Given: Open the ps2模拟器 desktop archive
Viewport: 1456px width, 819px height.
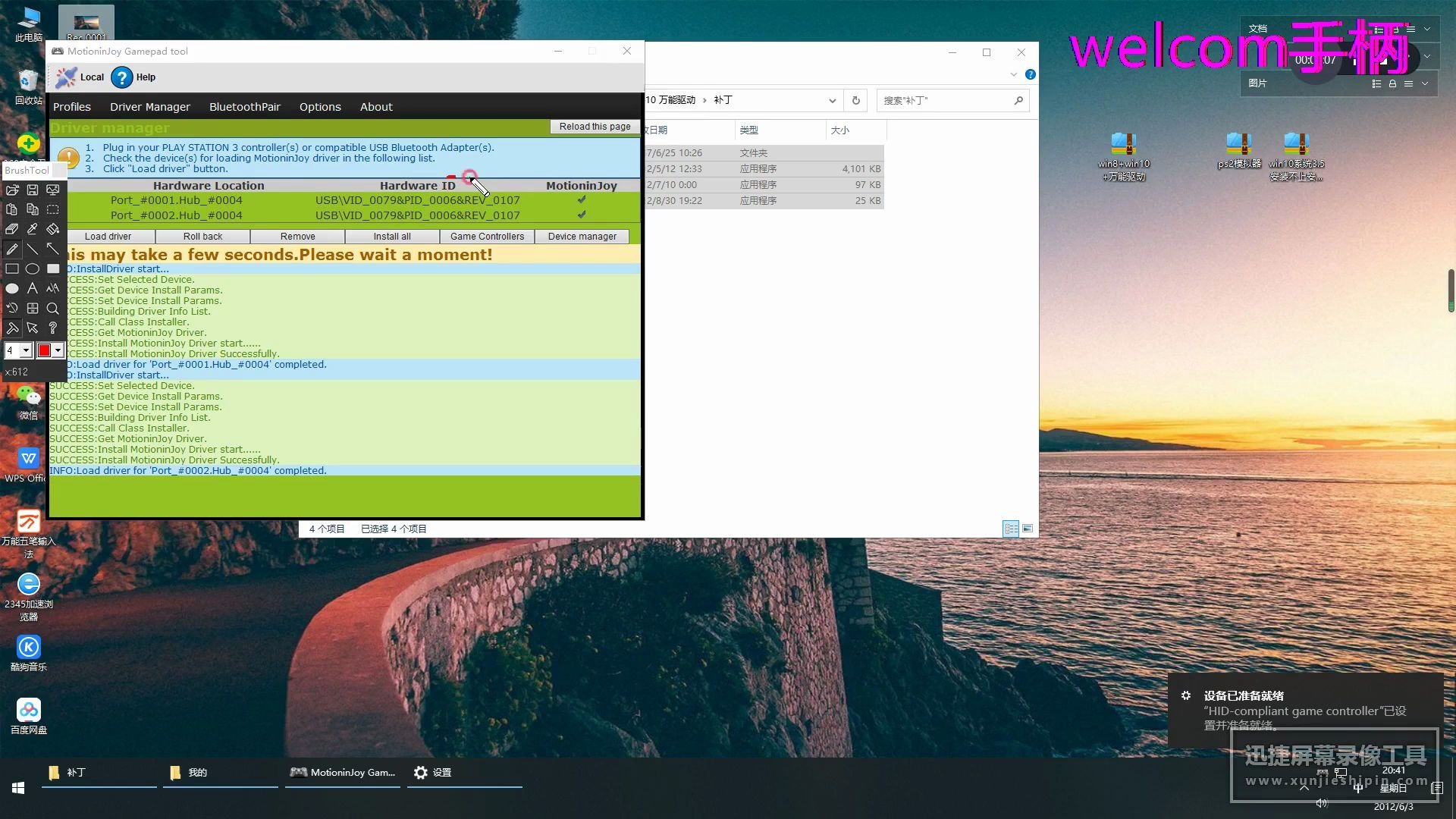Looking at the screenshot, I should 1239,150.
